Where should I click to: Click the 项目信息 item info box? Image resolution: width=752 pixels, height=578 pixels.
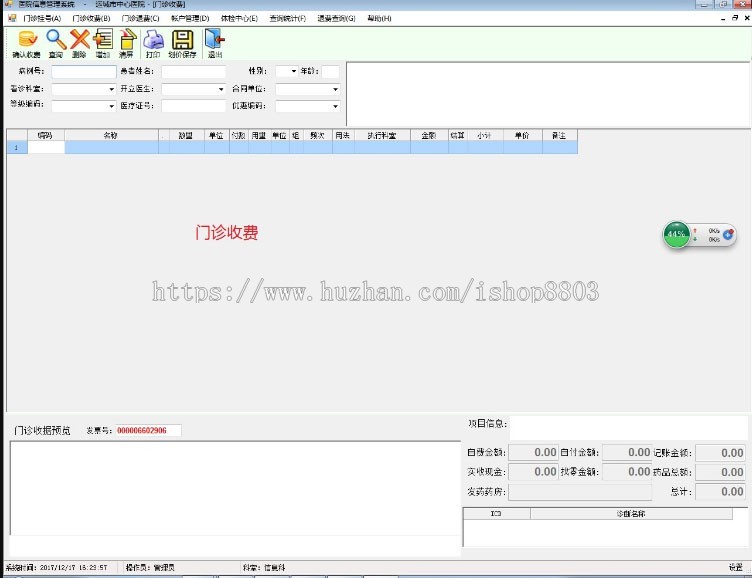(x=628, y=428)
